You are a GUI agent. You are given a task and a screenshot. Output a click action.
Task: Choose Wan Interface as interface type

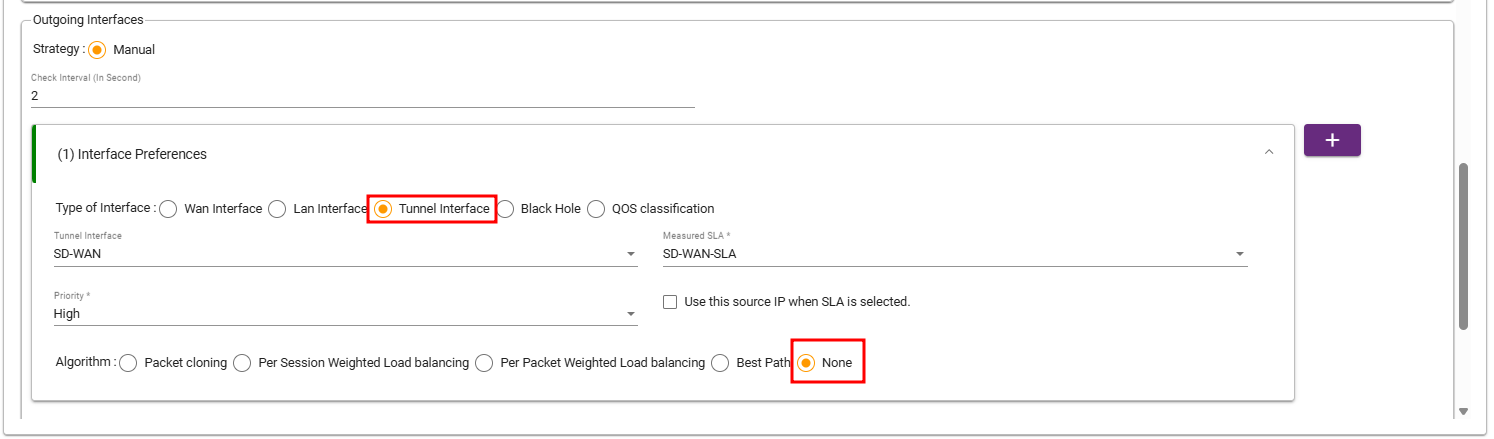168,209
